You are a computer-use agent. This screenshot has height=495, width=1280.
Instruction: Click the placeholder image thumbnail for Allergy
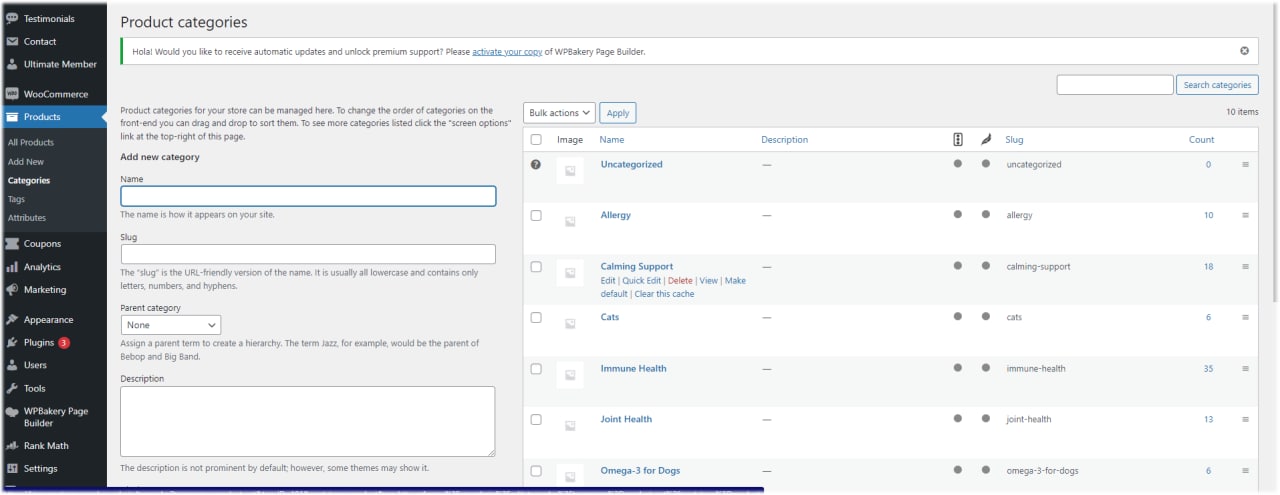[570, 222]
